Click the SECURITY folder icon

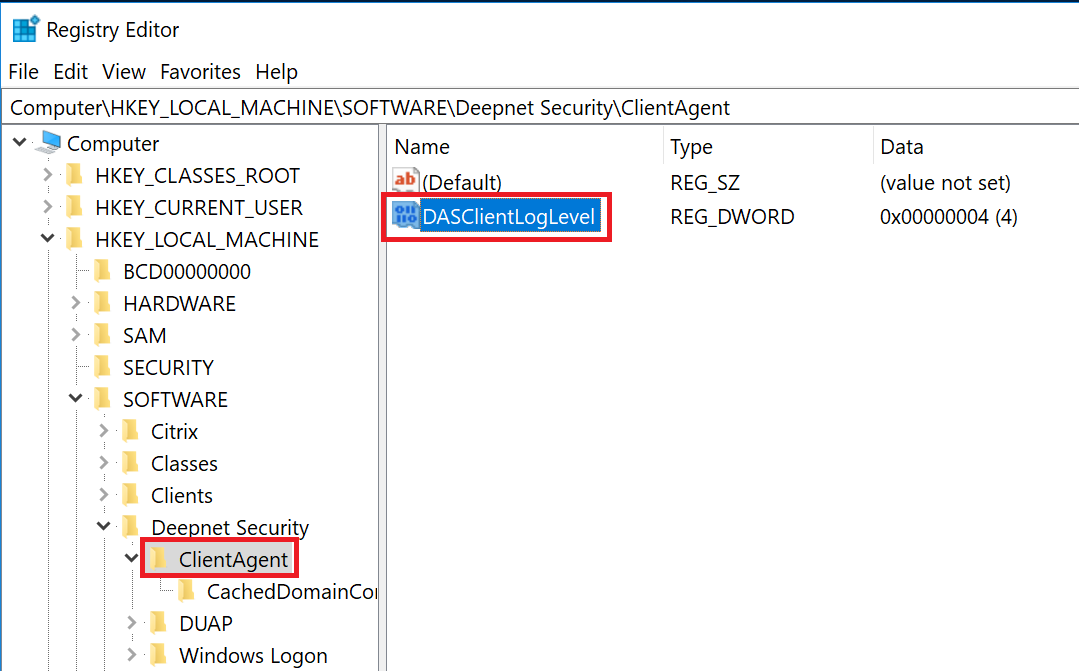click(x=103, y=368)
